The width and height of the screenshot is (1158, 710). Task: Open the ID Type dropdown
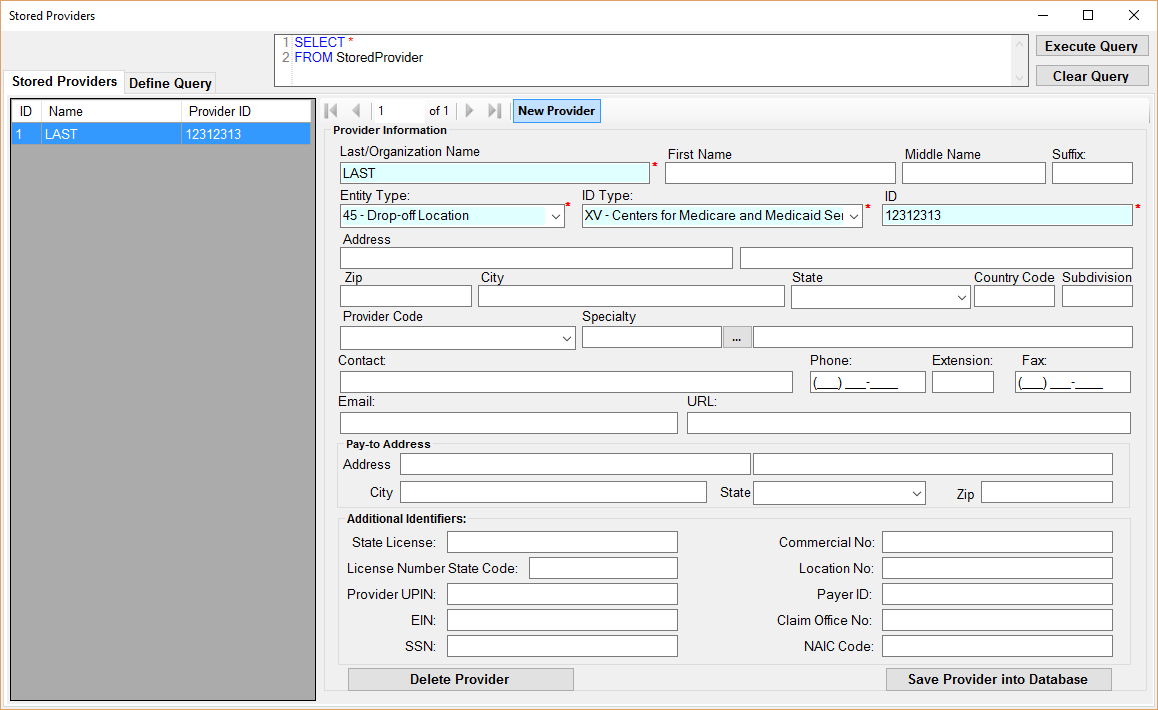(853, 216)
